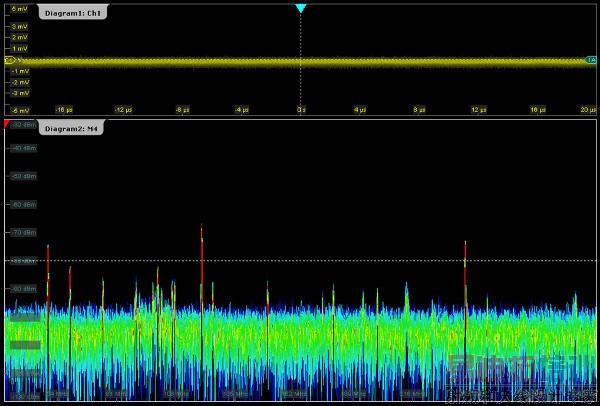Image resolution: width=600 pixels, height=406 pixels.
Task: Click the -16 µs time label
Action: [64, 110]
